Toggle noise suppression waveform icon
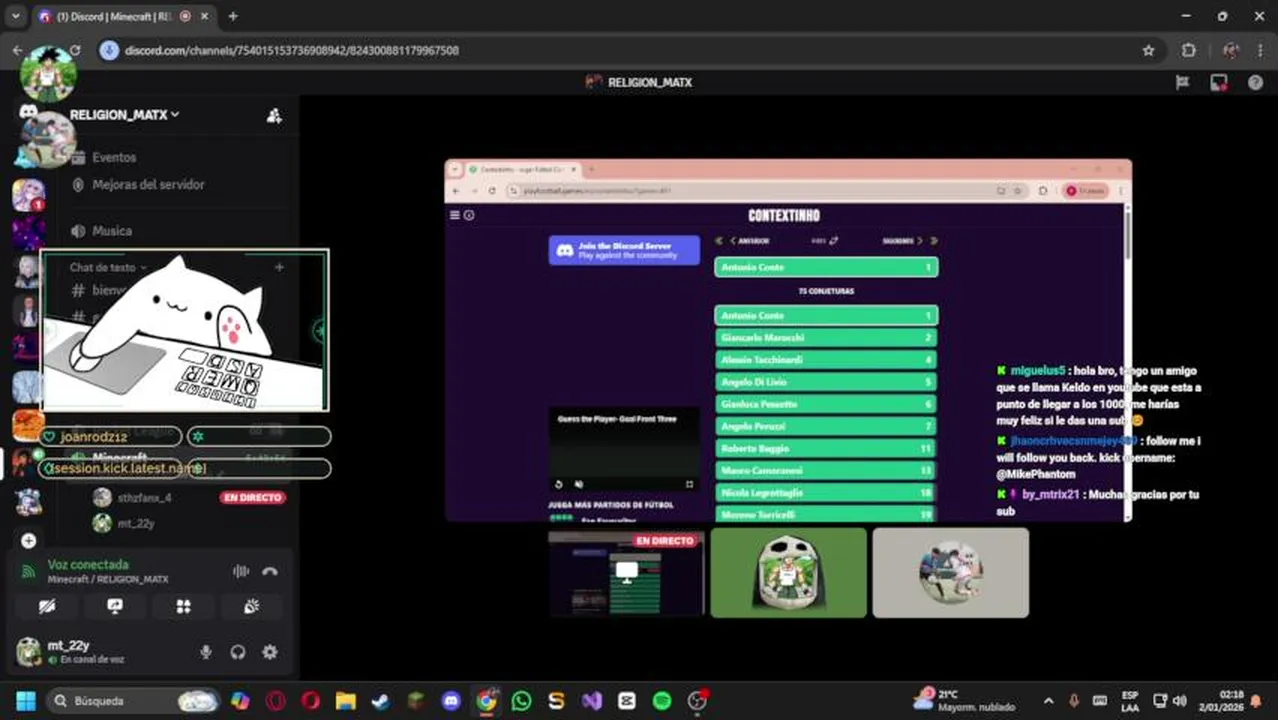 (241, 571)
